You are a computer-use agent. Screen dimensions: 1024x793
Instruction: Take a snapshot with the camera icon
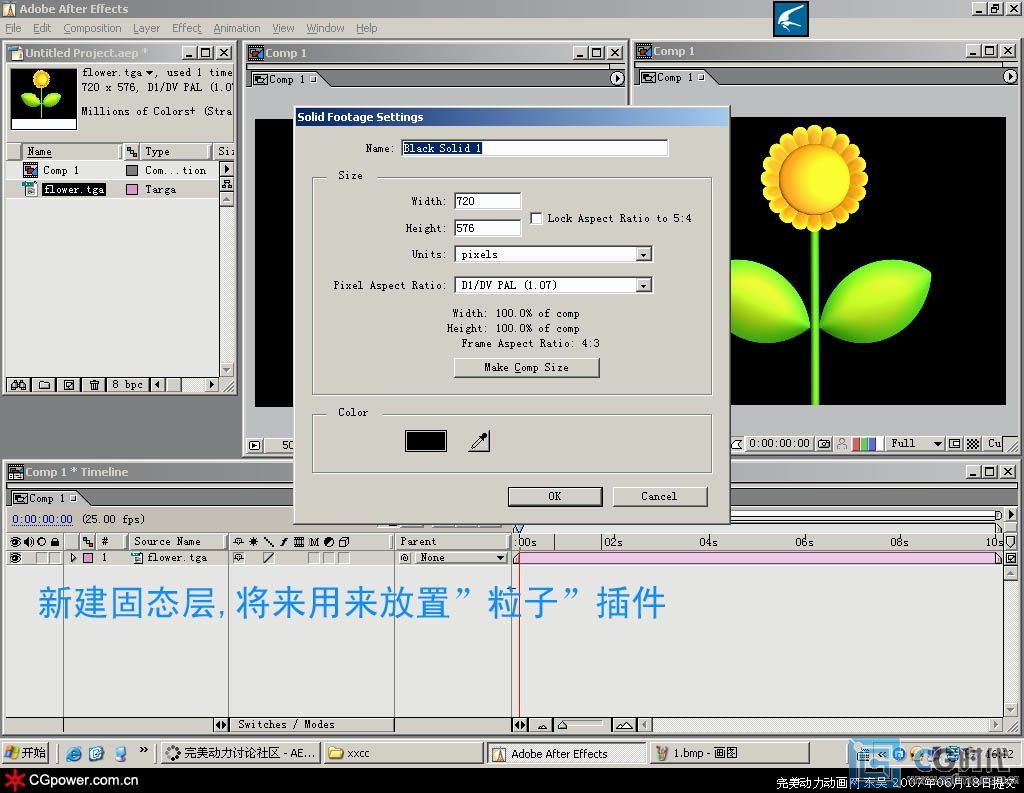click(824, 444)
